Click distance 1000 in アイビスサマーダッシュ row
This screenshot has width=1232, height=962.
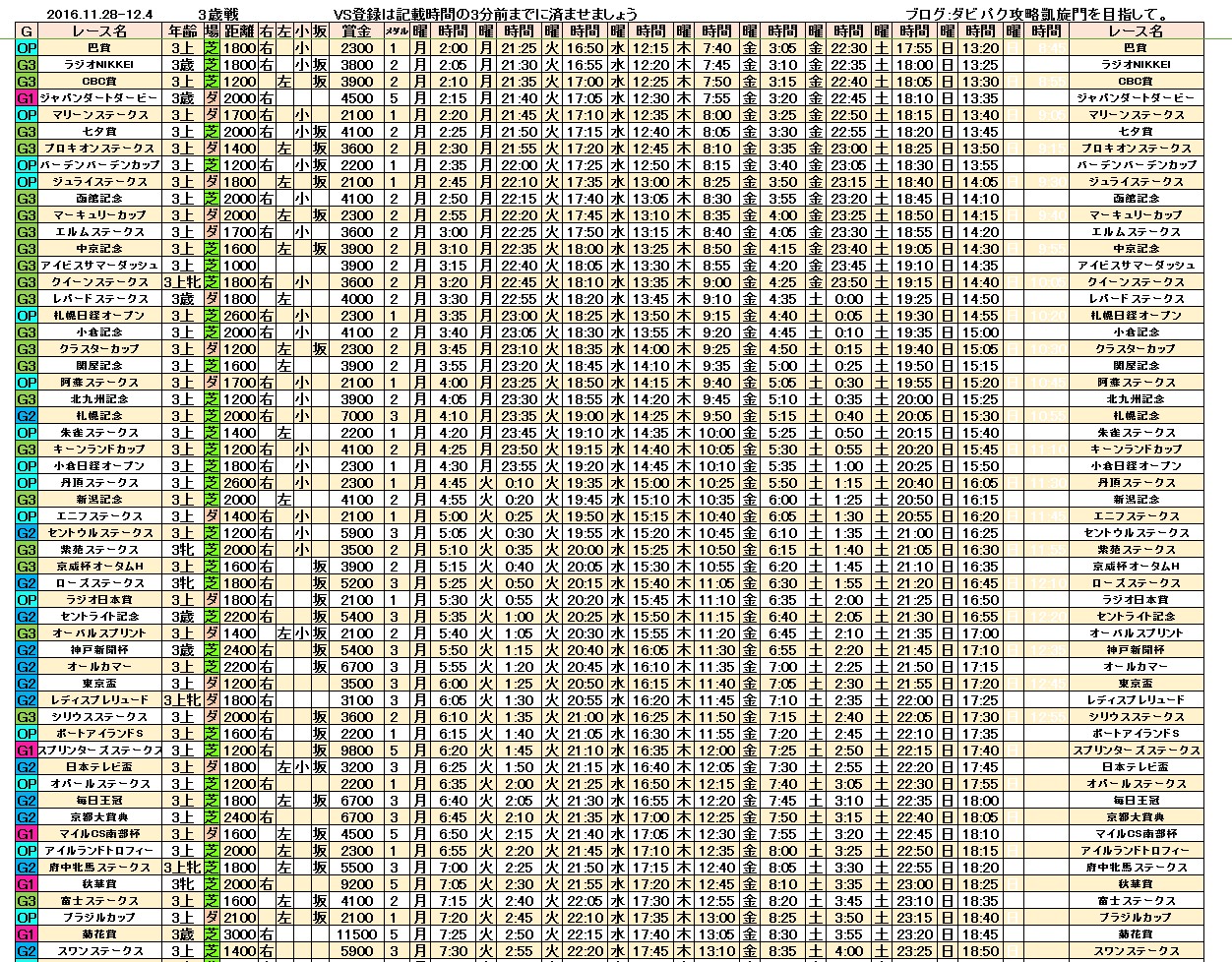(239, 266)
